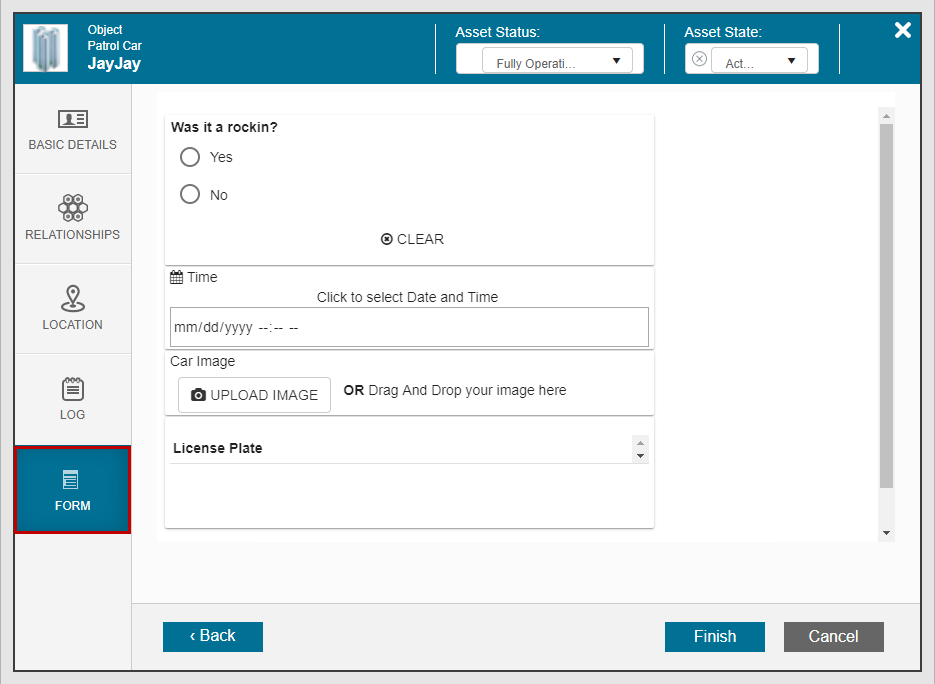Click the Patrol Car building thumbnail icon

(x=45, y=49)
